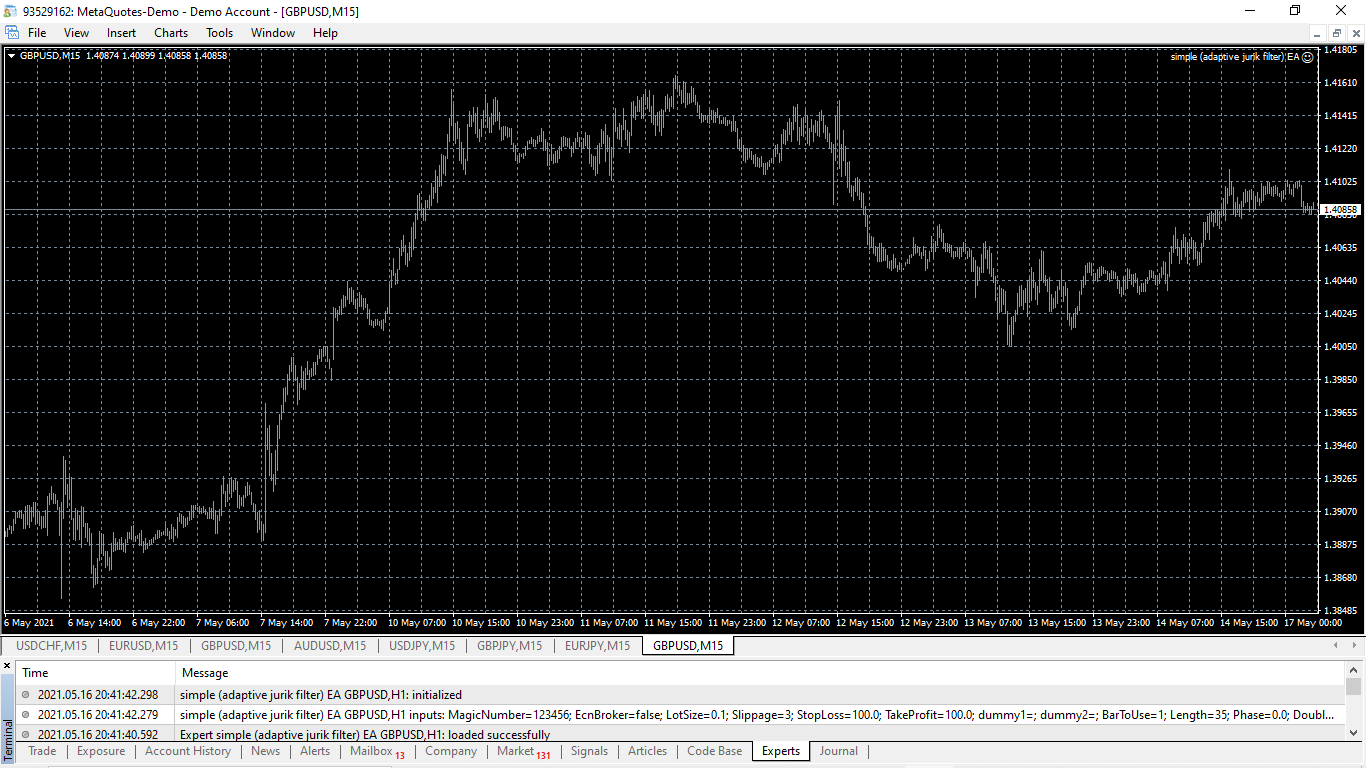Open the Exposure tab in Terminal
The height and width of the screenshot is (768, 1366).
click(101, 751)
